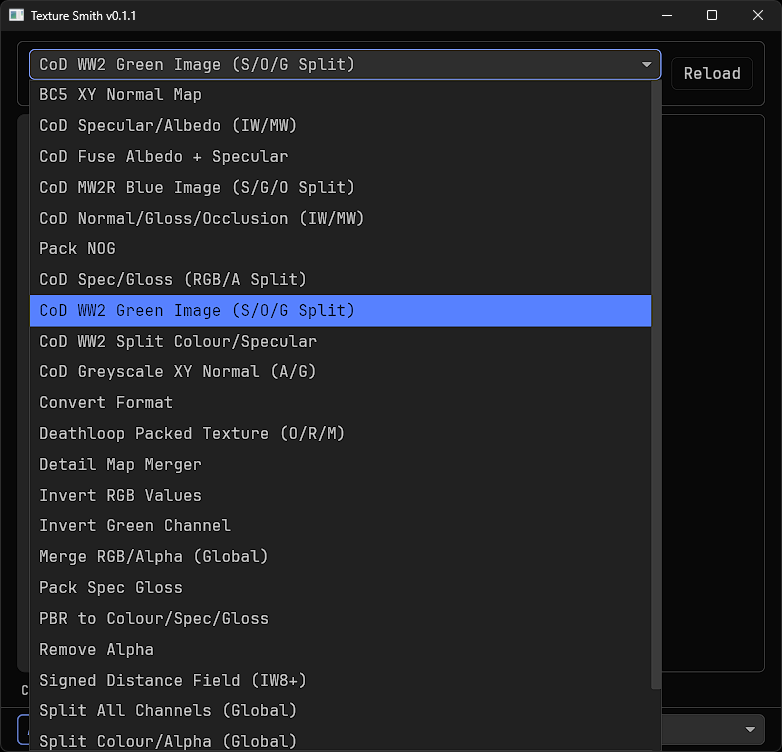The height and width of the screenshot is (752, 782).
Task: Click the Reload button
Action: (x=712, y=74)
